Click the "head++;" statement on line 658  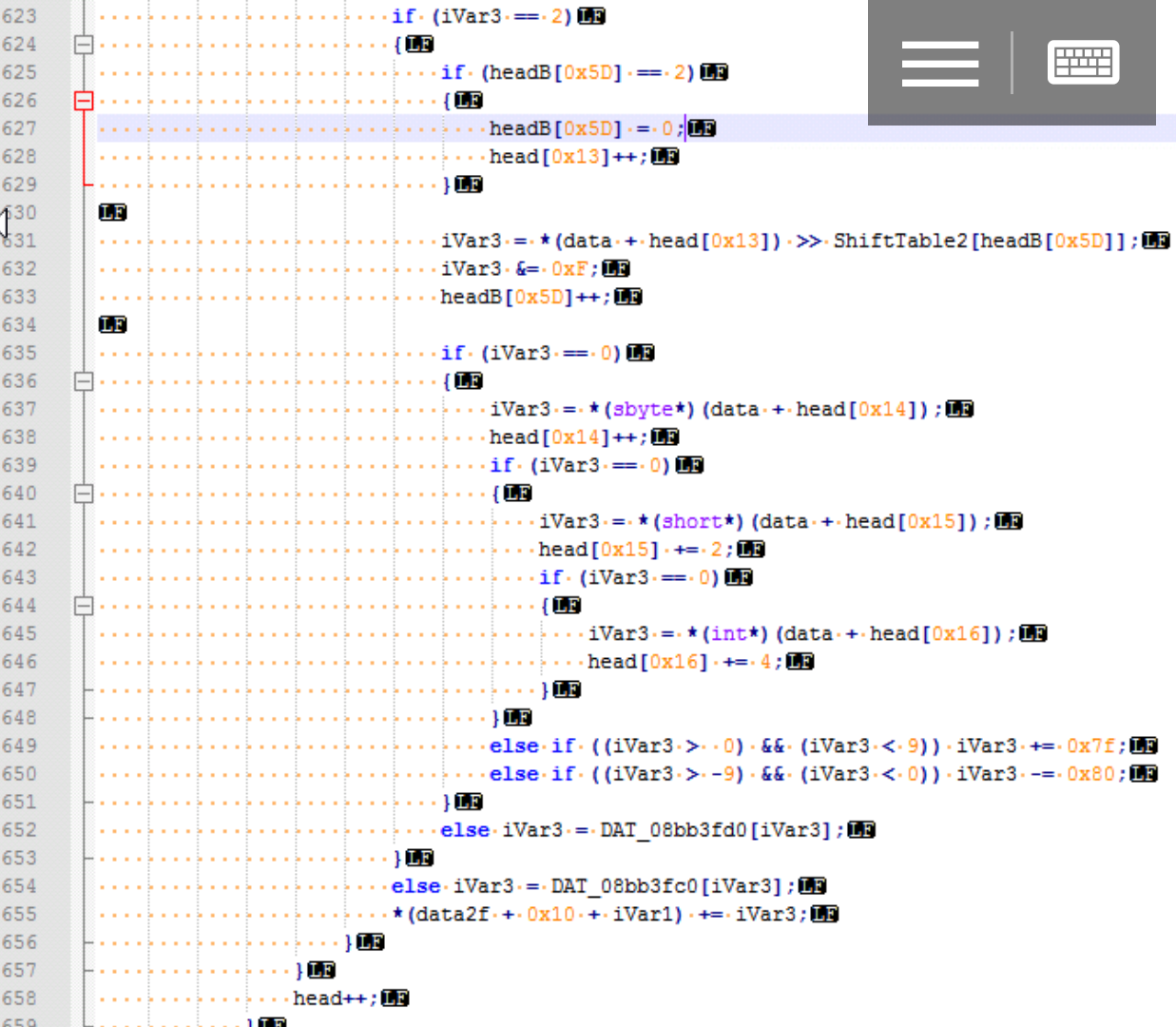[336, 998]
